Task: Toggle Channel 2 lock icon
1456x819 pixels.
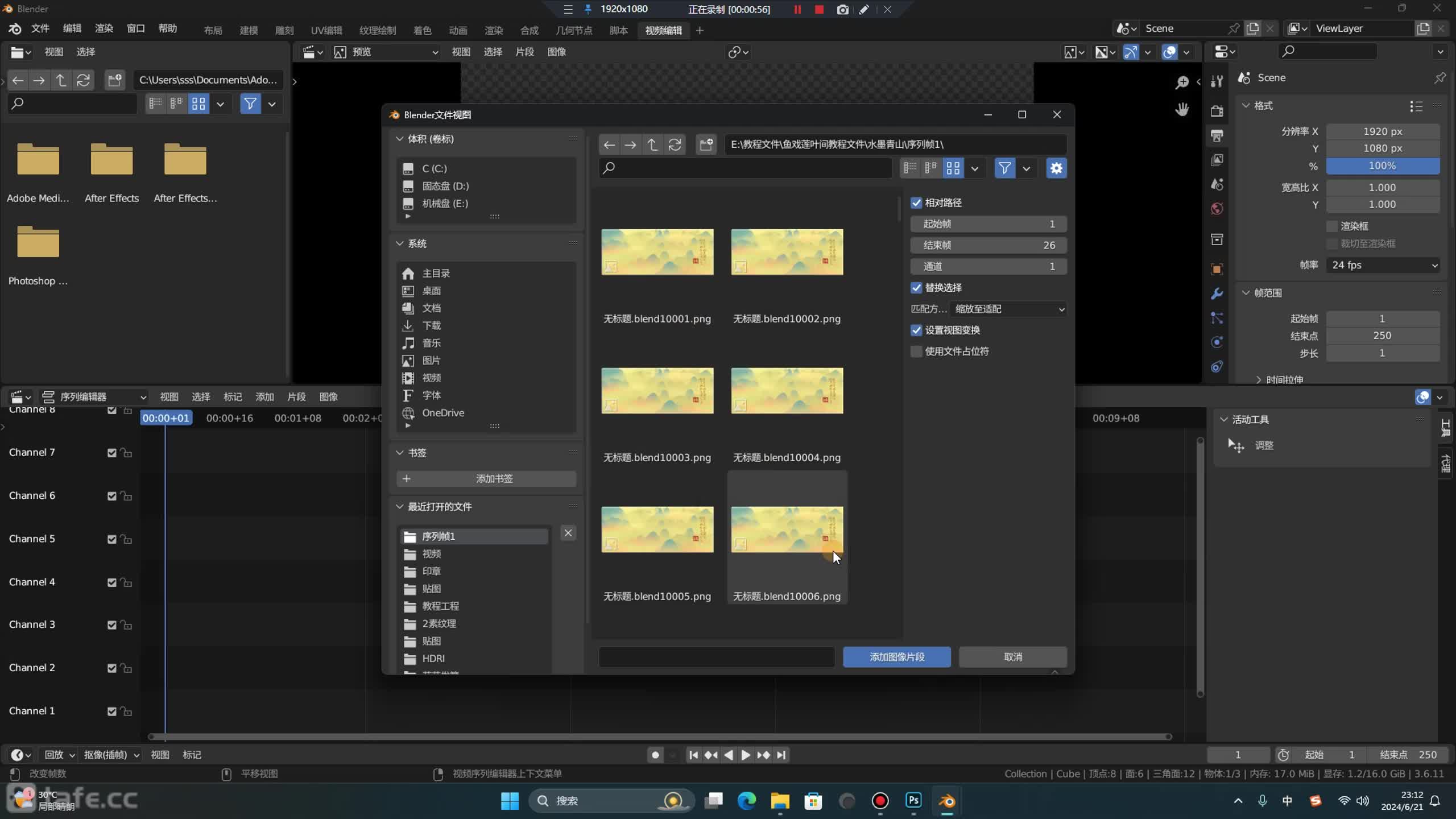Action: [x=126, y=668]
